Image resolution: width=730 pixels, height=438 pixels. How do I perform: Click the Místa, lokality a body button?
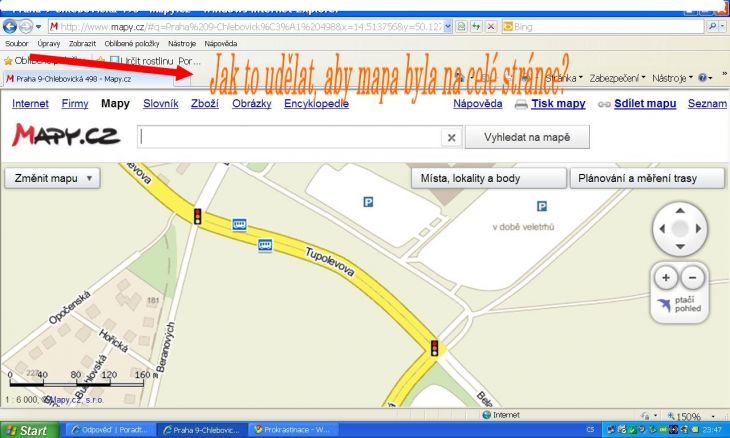(x=489, y=178)
